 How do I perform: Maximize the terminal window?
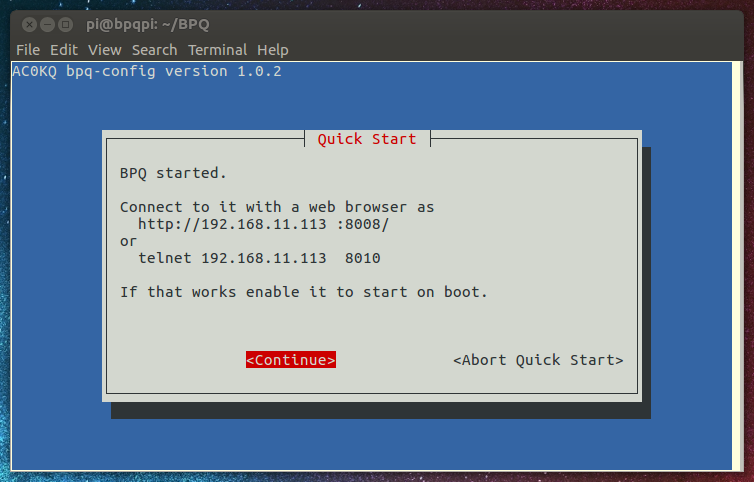(x=65, y=24)
